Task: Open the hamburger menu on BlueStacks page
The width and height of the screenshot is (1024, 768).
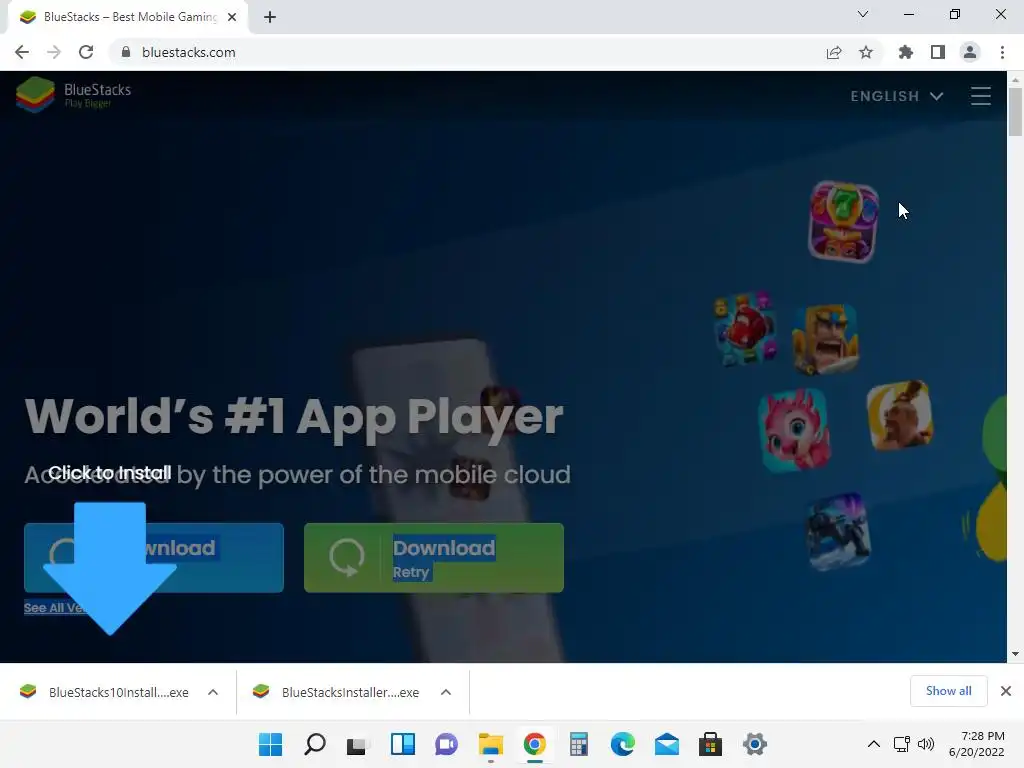Action: [x=980, y=96]
